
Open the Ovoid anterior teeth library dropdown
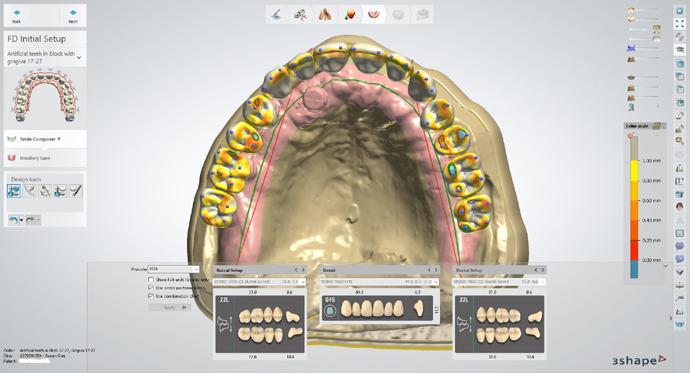(x=379, y=282)
